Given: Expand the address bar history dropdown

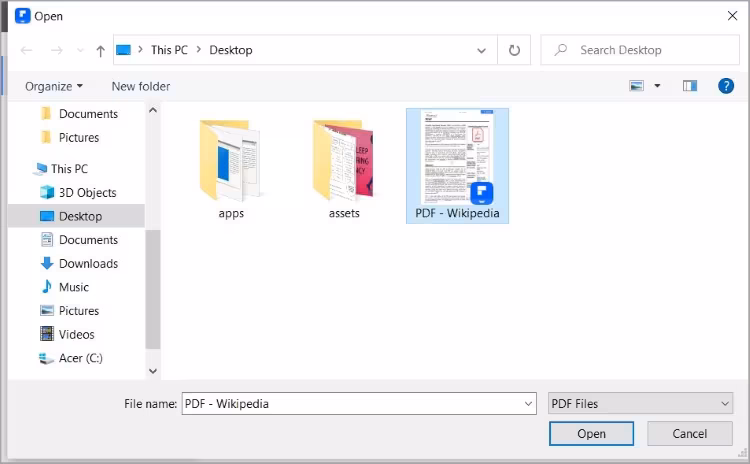Looking at the screenshot, I should click(x=482, y=50).
